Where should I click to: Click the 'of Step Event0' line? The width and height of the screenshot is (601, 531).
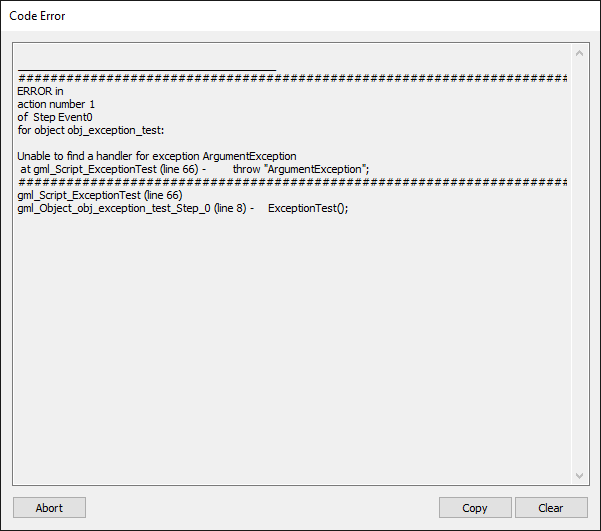pyautogui.click(x=55, y=117)
